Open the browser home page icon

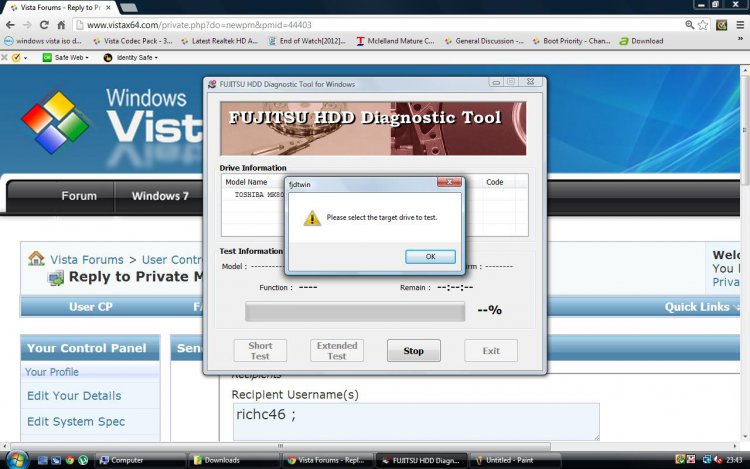point(61,25)
